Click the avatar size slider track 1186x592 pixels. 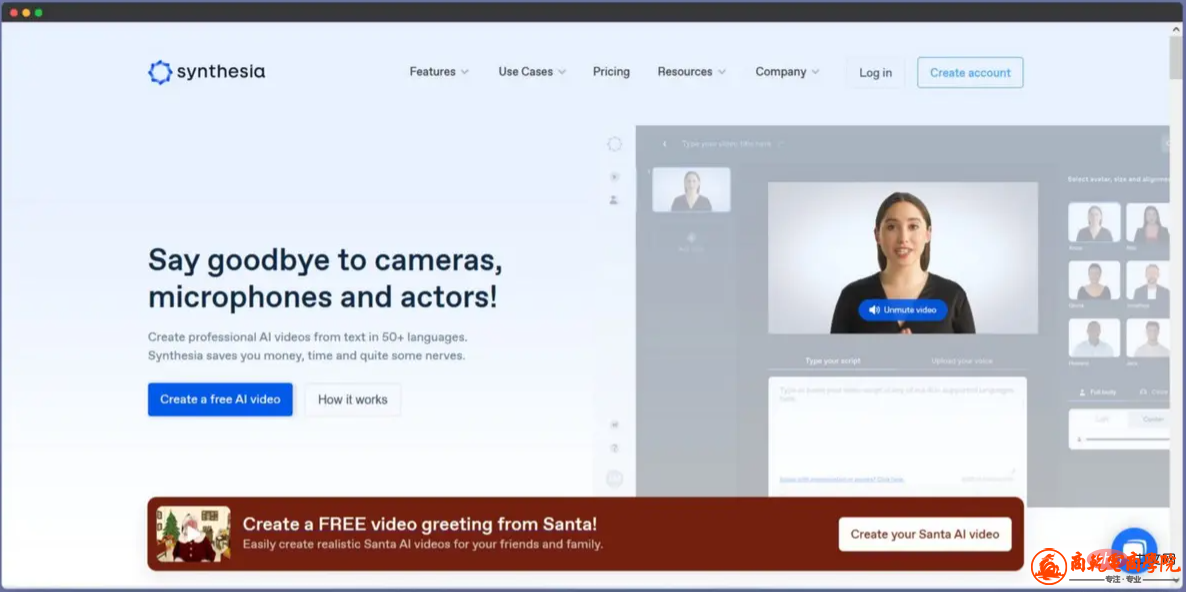point(1125,440)
